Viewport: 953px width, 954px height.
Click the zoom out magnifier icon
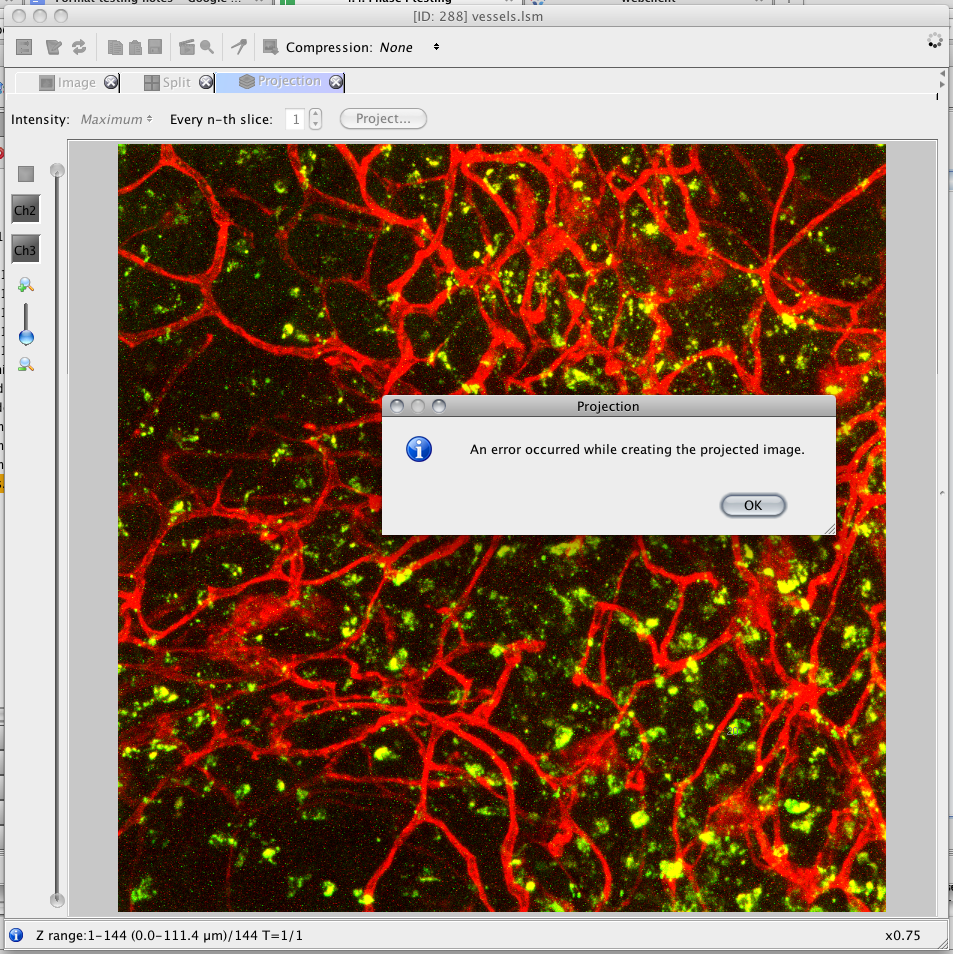[26, 364]
